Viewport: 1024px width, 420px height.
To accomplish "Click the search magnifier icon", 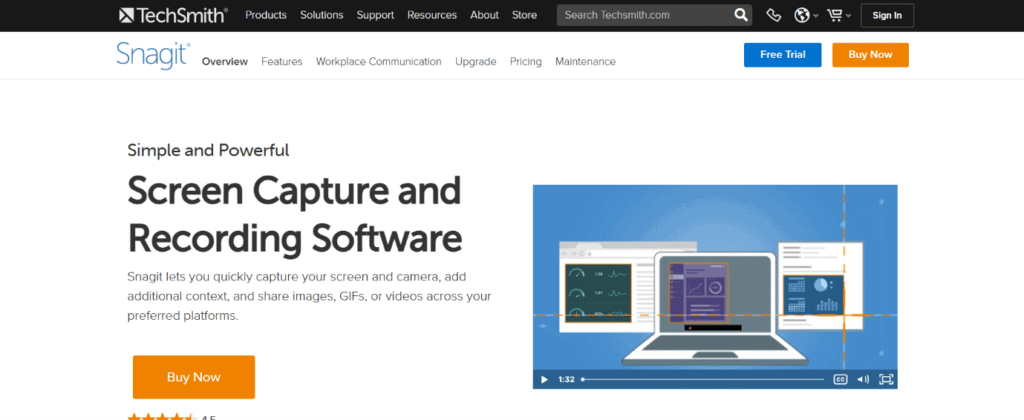I will click(x=740, y=15).
